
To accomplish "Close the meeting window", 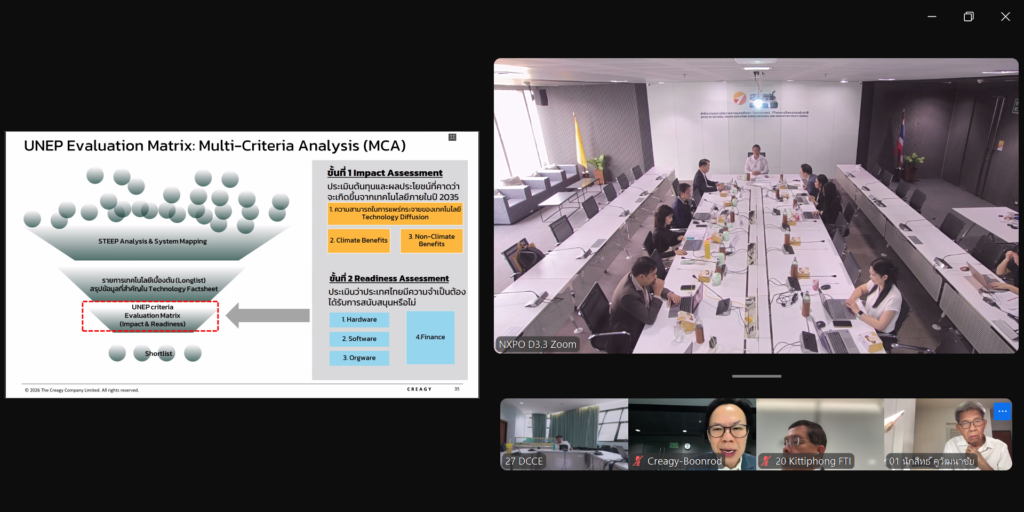I will click(1005, 16).
